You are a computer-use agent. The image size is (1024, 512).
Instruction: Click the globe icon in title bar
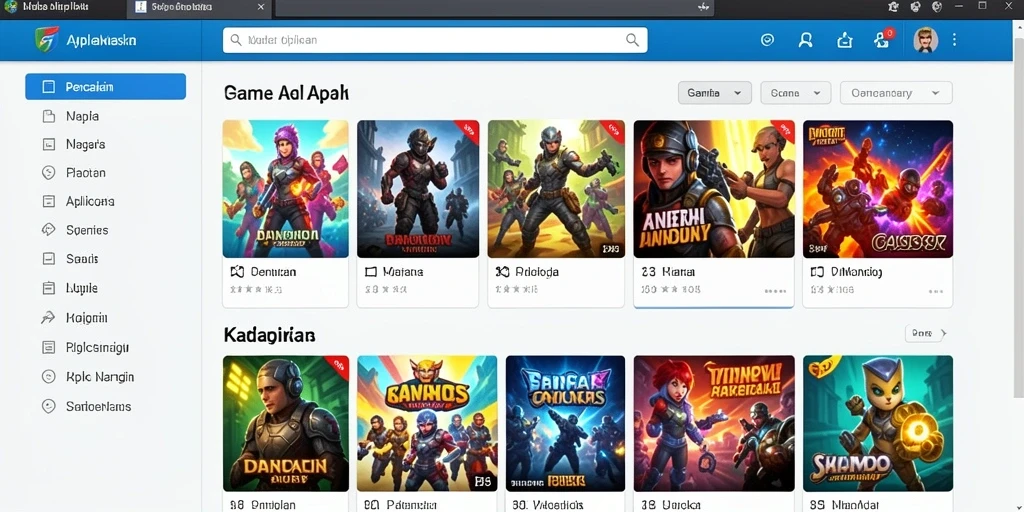(x=937, y=7)
